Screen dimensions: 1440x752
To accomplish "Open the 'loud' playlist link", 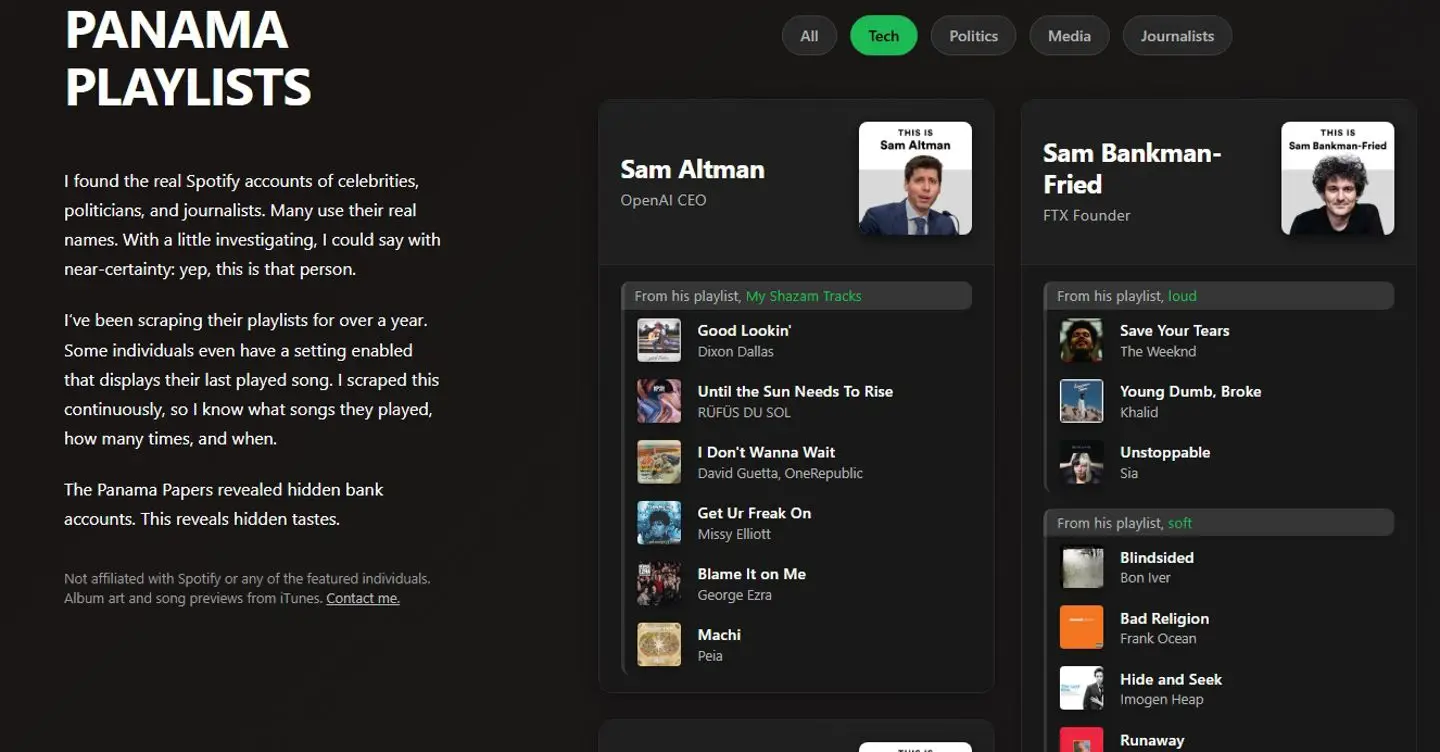I will (x=1182, y=296).
